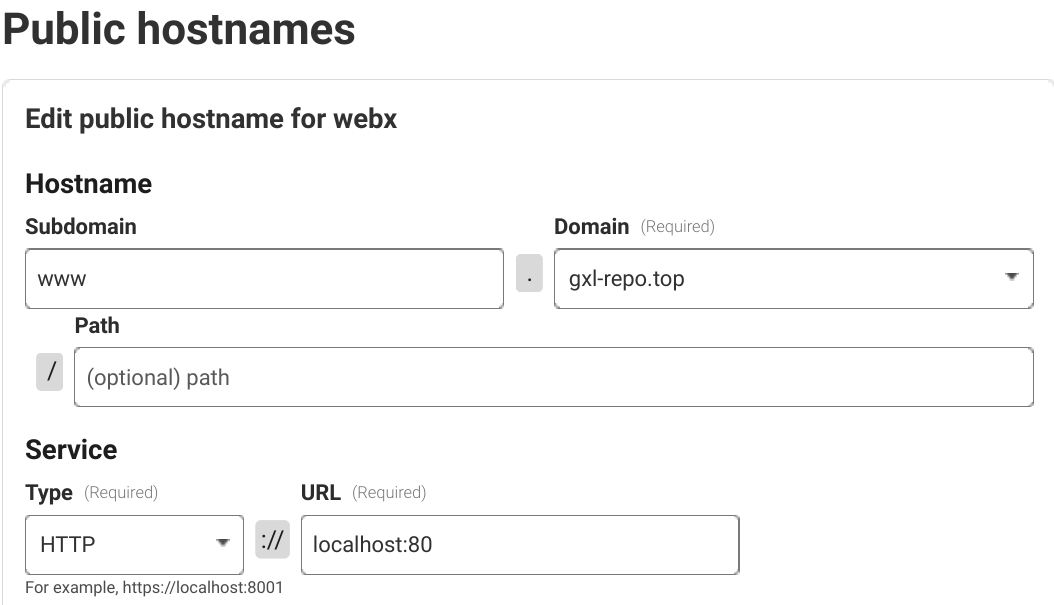Viewport: 1054px width, 605px height.
Task: Click the slash prefix before the path field
Action: [x=49, y=373]
